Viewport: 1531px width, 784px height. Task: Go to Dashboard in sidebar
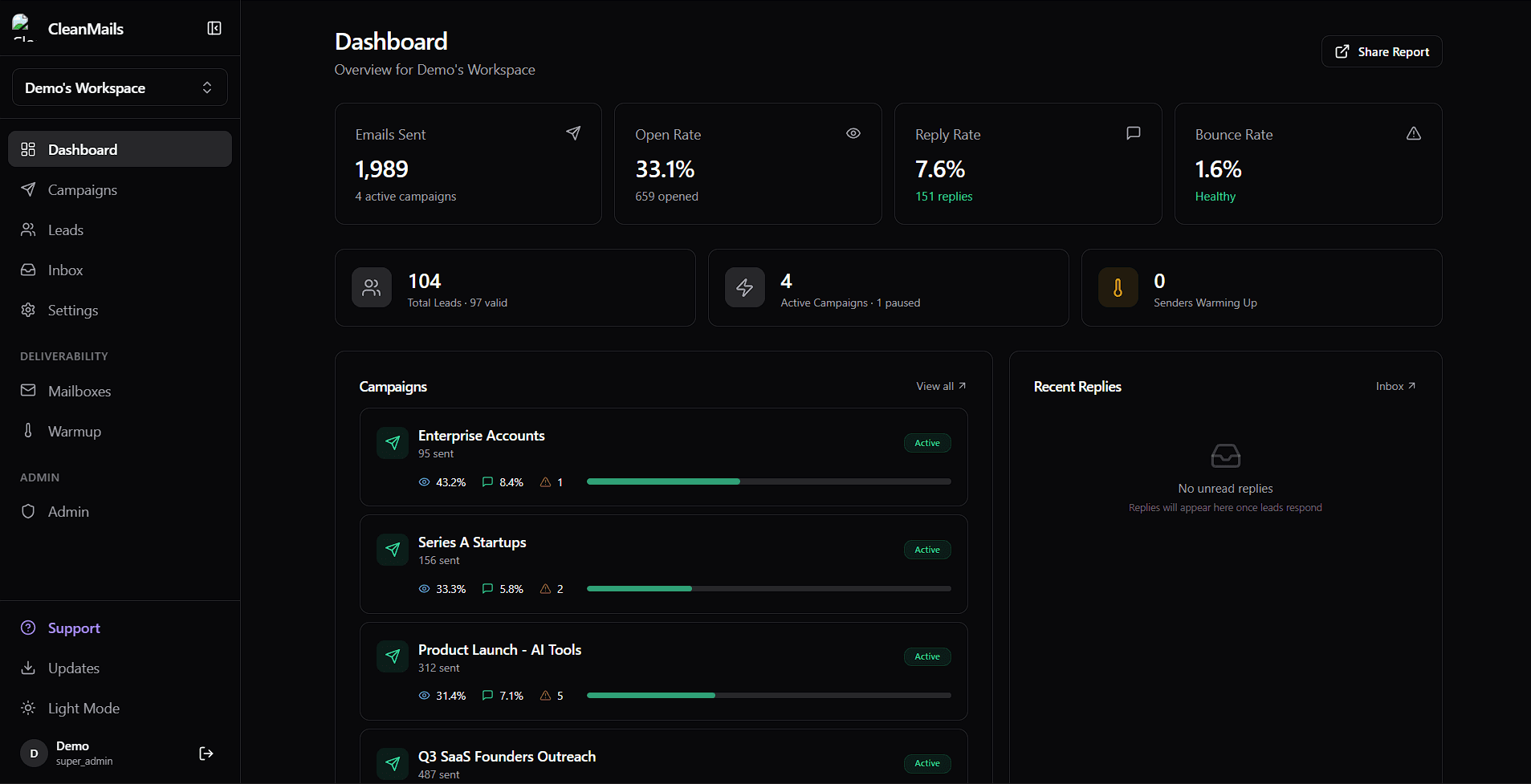120,149
